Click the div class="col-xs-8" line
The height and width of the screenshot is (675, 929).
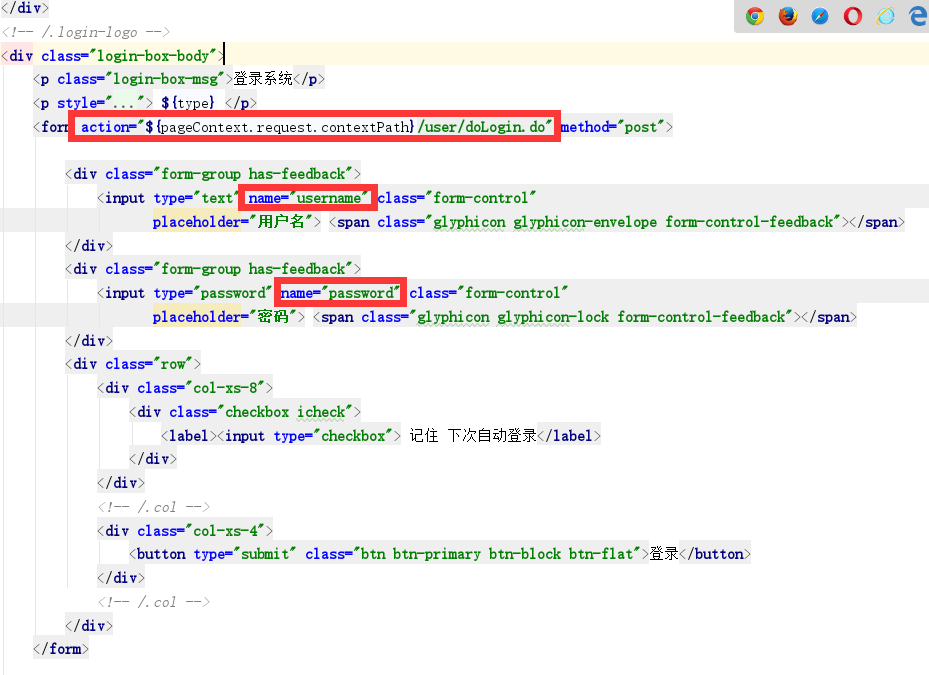pos(185,388)
